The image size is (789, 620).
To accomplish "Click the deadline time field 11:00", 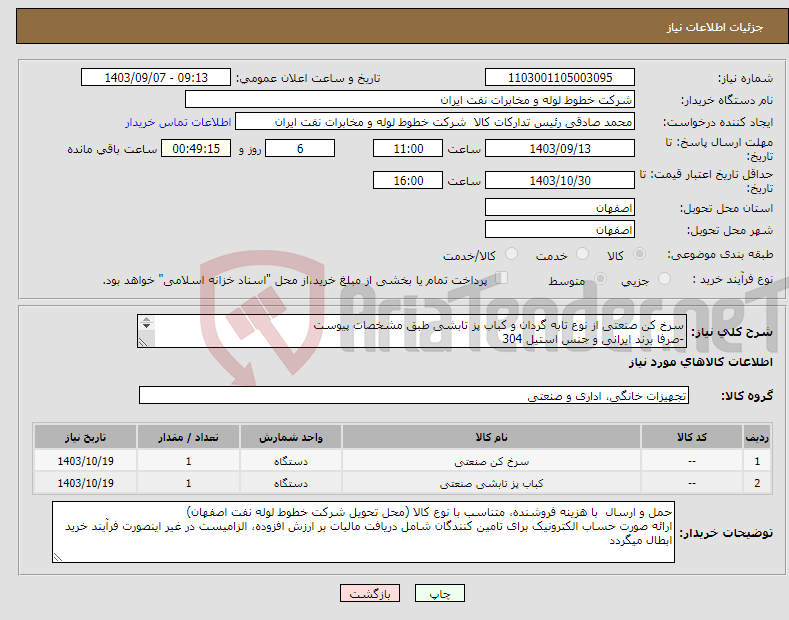I will [x=408, y=148].
